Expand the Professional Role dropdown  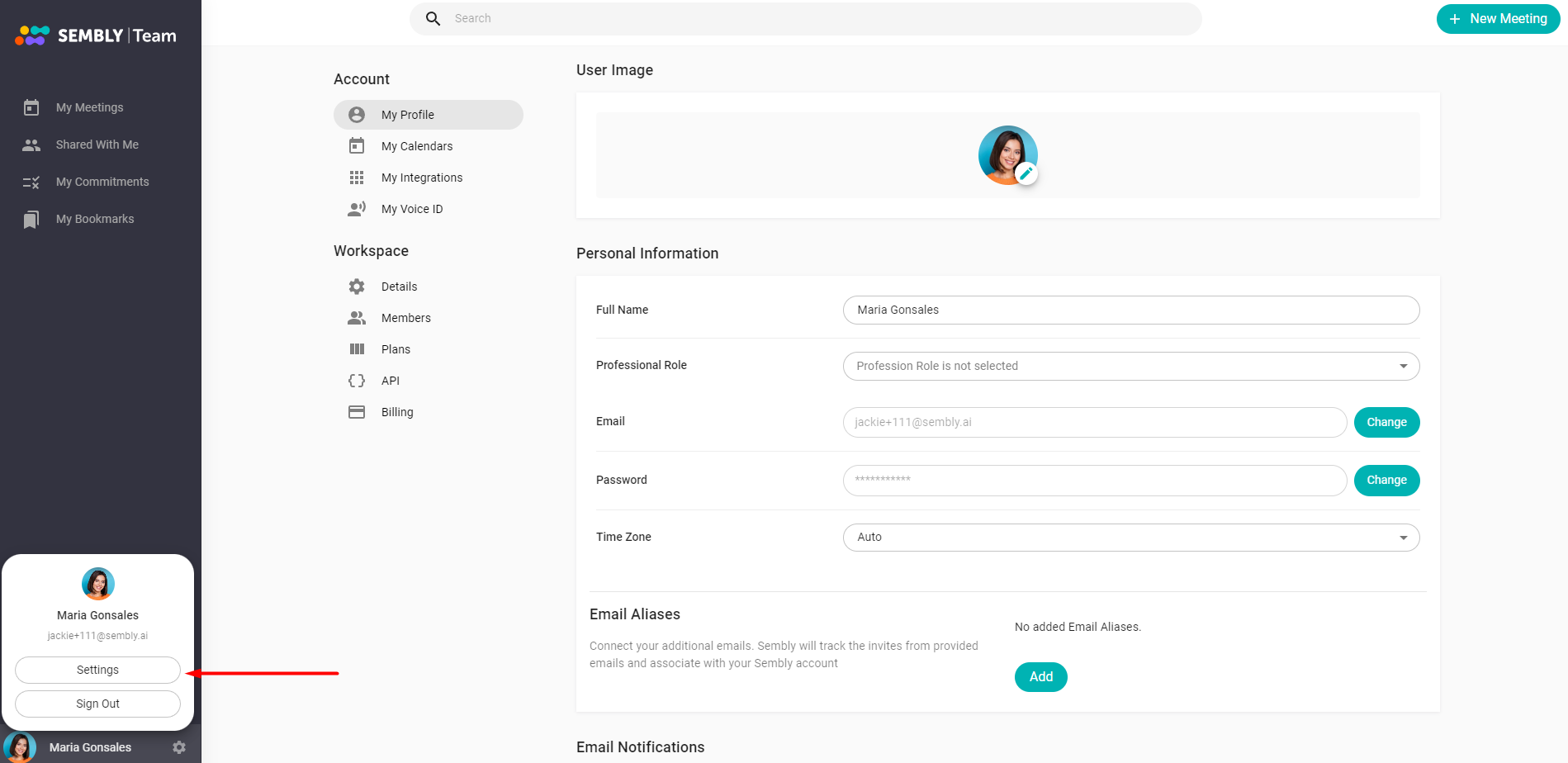[x=1131, y=366]
